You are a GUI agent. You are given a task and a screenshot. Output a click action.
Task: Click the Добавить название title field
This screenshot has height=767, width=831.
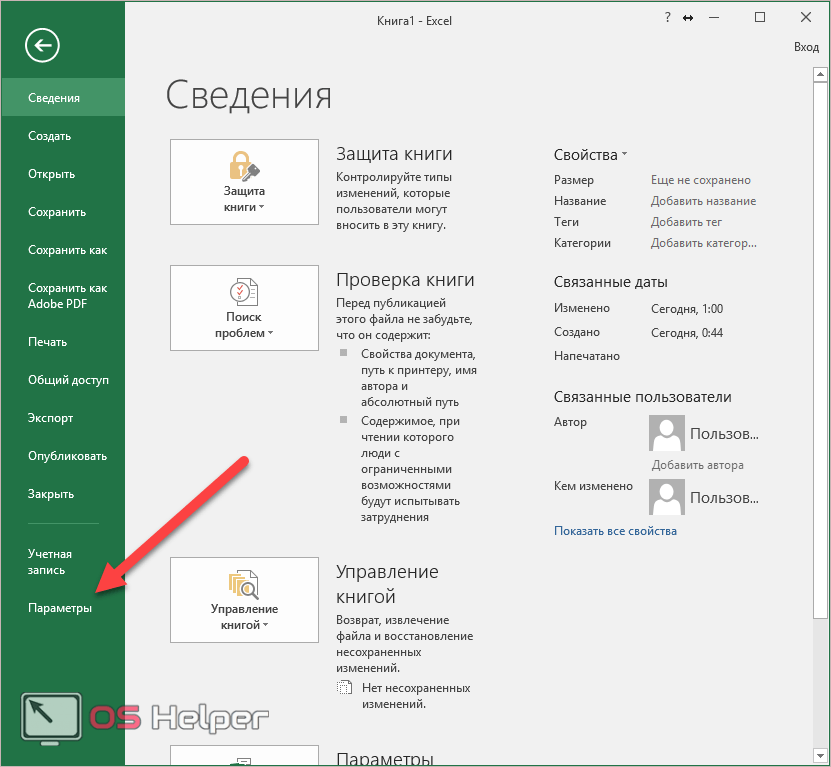point(703,201)
